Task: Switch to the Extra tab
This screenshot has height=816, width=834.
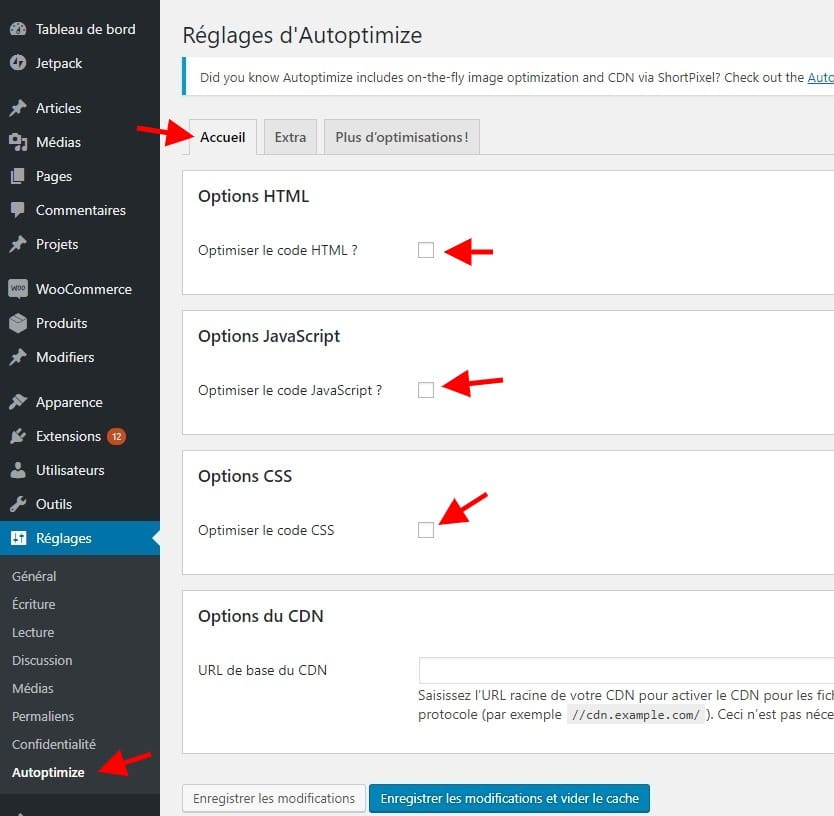Action: pyautogui.click(x=290, y=137)
